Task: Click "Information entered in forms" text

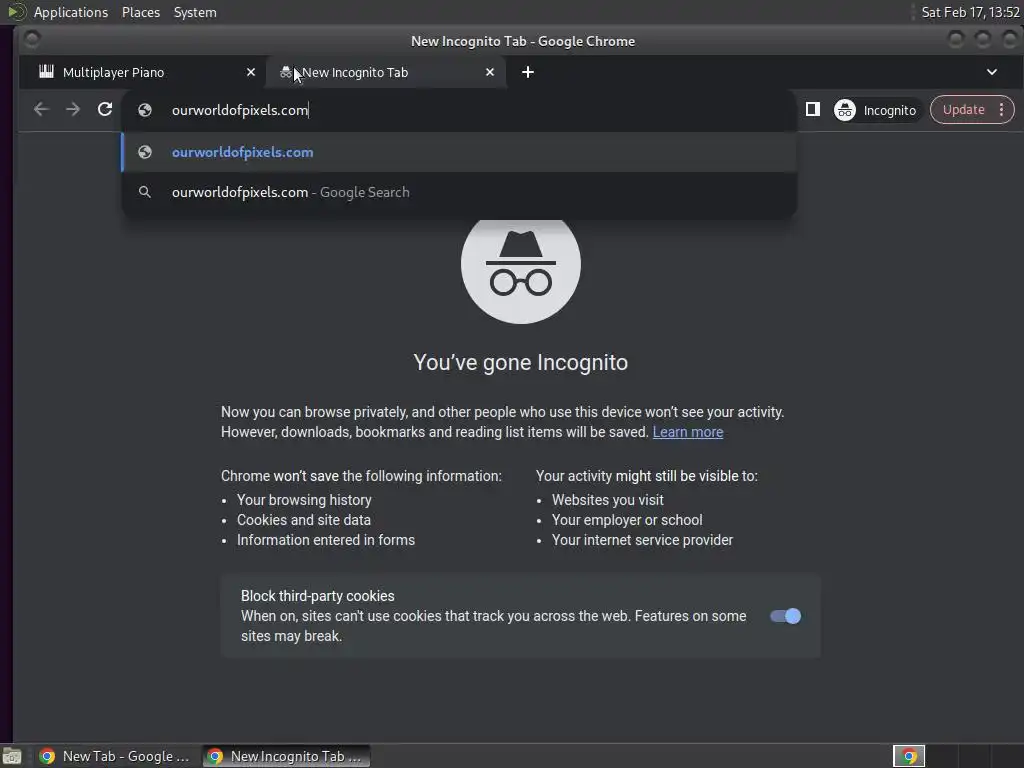Action: click(x=326, y=540)
